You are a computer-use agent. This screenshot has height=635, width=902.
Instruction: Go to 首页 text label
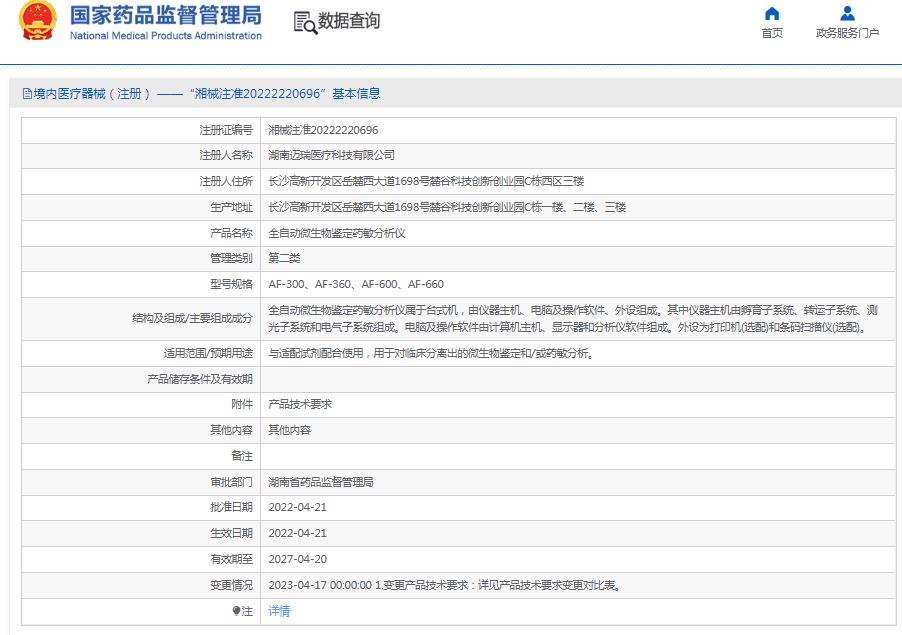[x=771, y=33]
